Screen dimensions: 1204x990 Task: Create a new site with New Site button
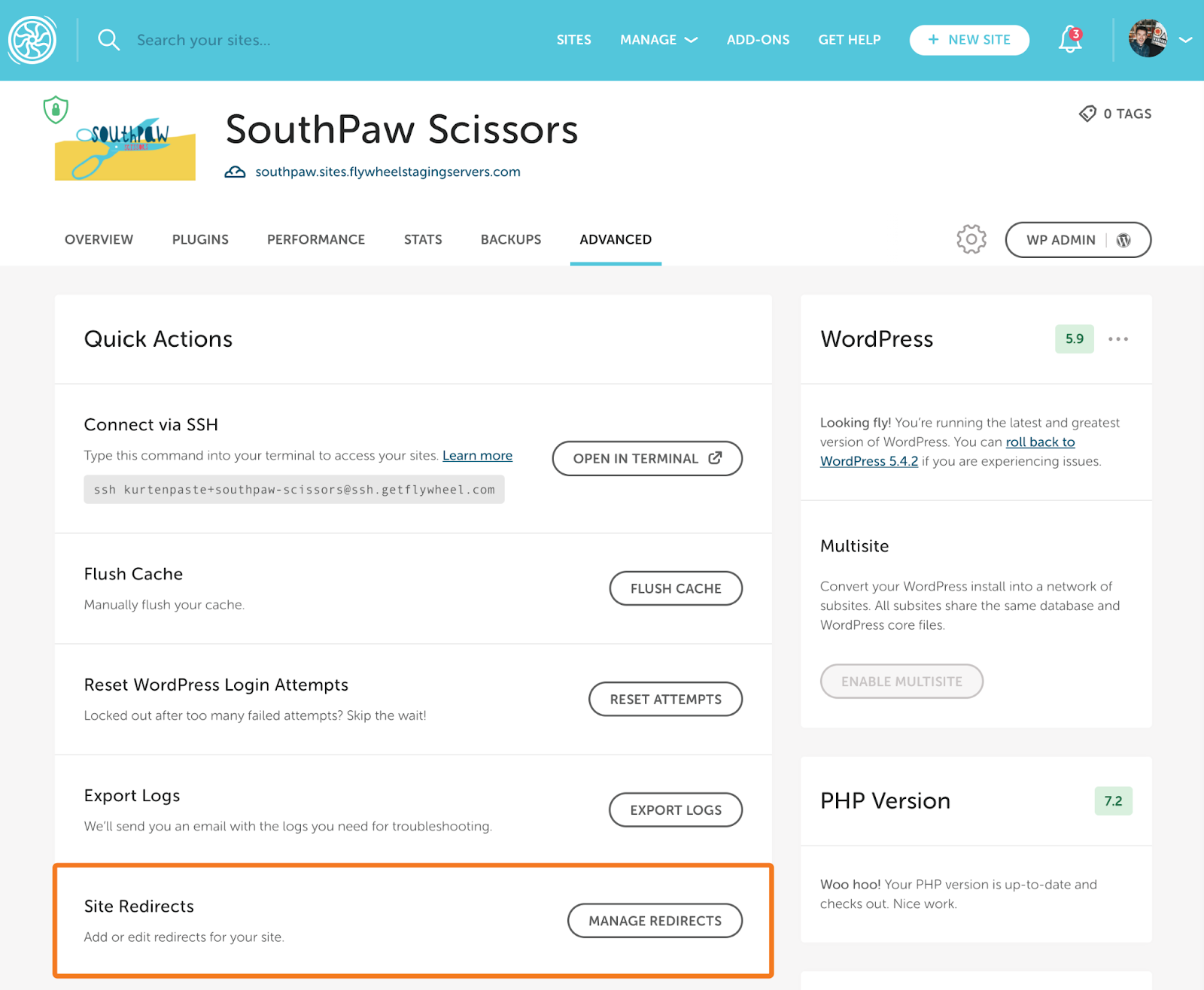pyautogui.click(x=969, y=40)
